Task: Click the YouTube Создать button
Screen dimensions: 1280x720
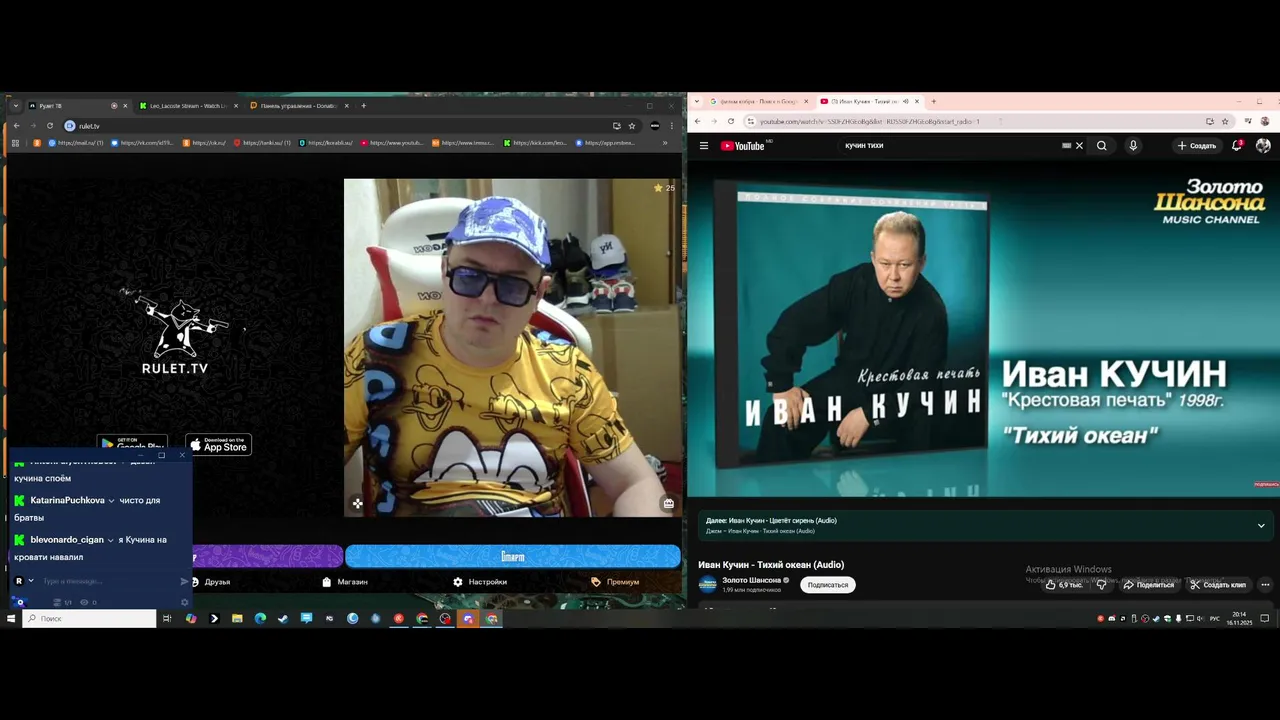Action: (1197, 146)
